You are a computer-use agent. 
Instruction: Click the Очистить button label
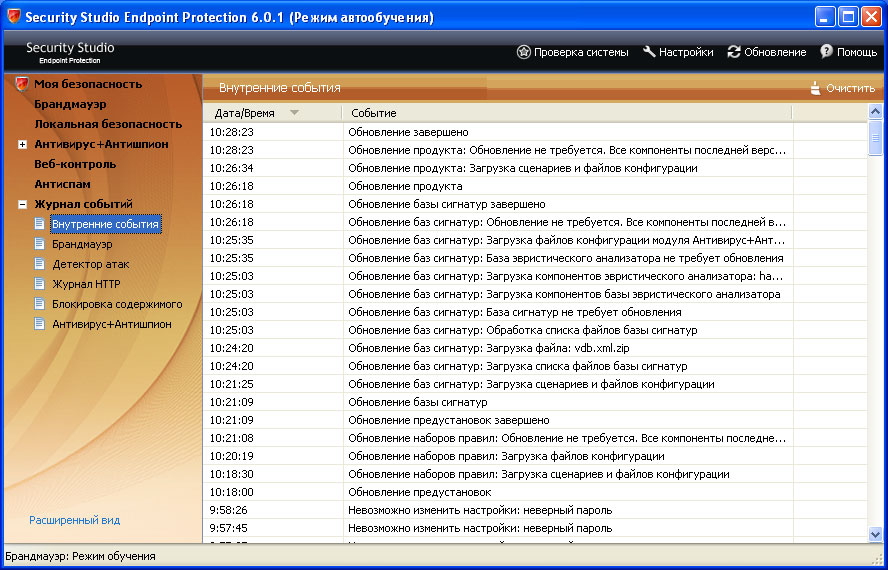850,88
